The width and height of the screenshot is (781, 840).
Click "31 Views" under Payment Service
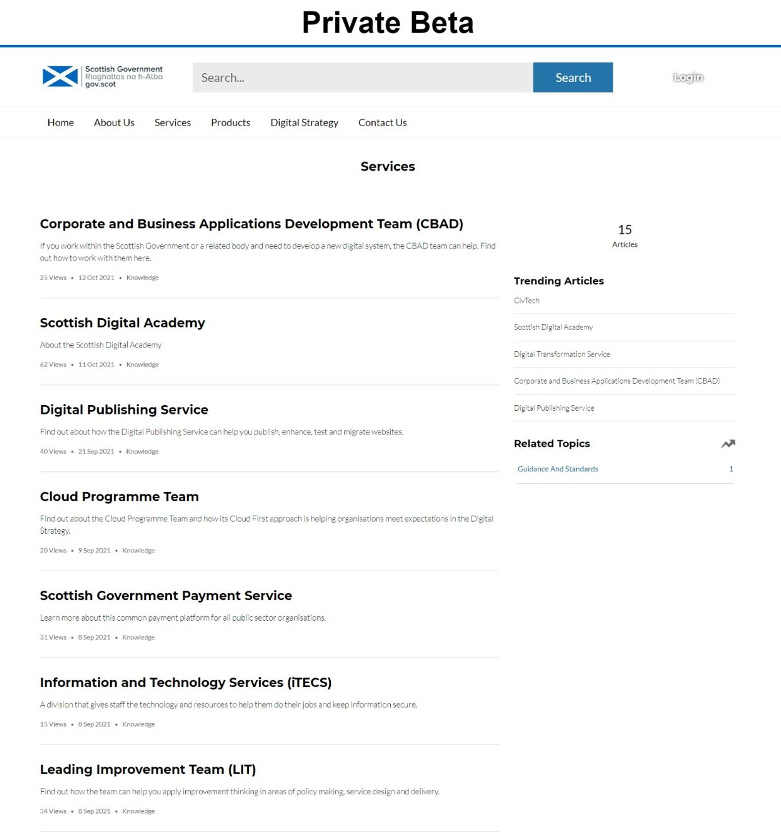(53, 638)
